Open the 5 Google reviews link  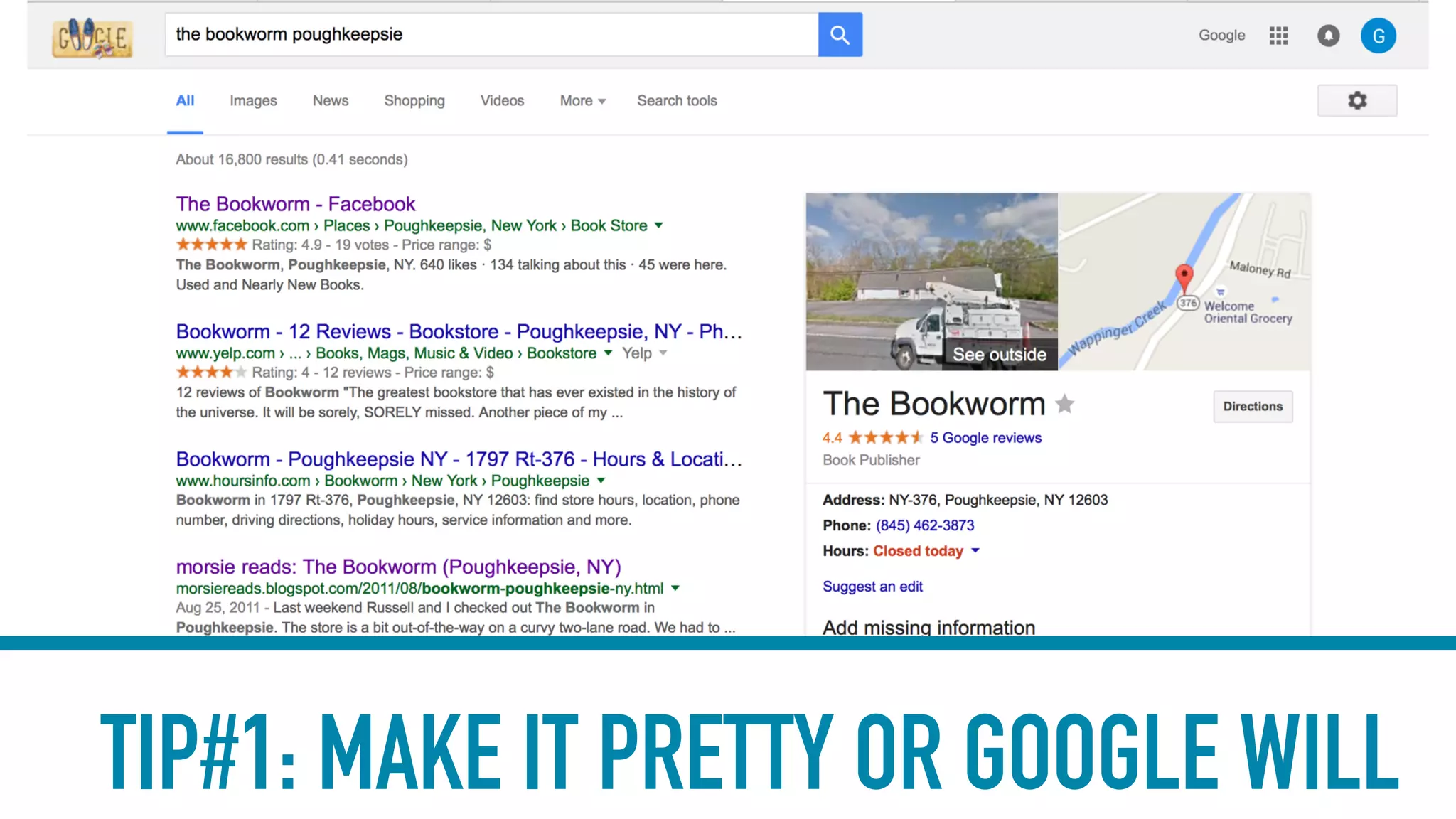click(985, 438)
